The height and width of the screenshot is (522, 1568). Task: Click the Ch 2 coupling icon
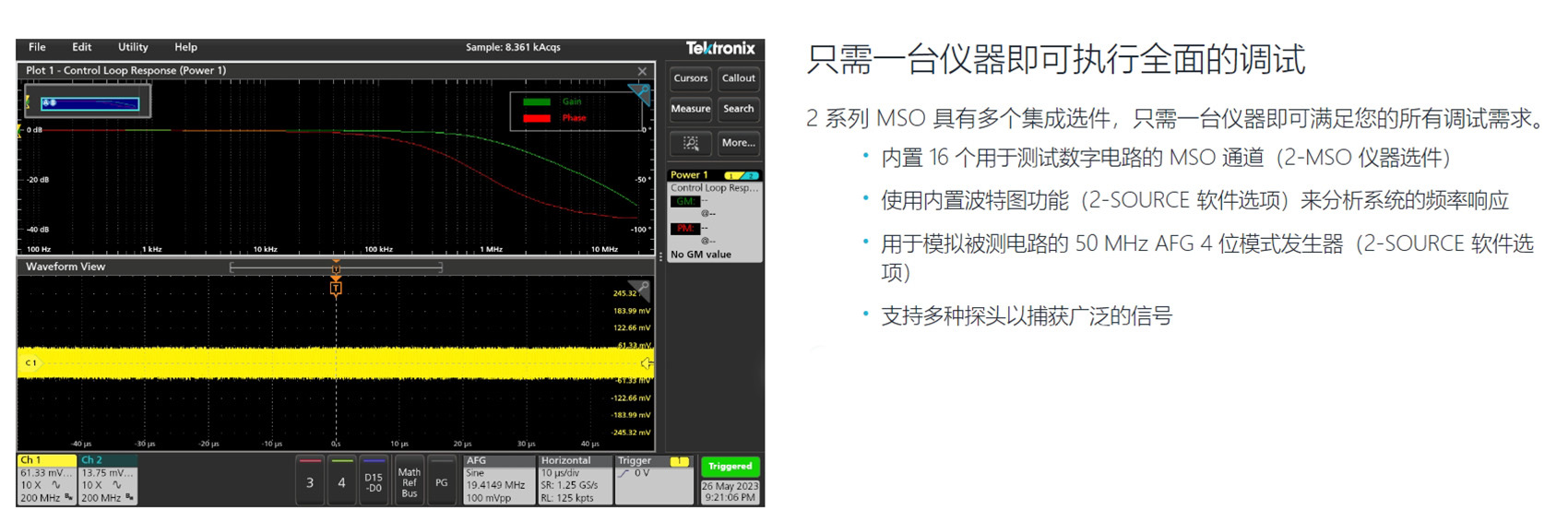click(x=116, y=485)
